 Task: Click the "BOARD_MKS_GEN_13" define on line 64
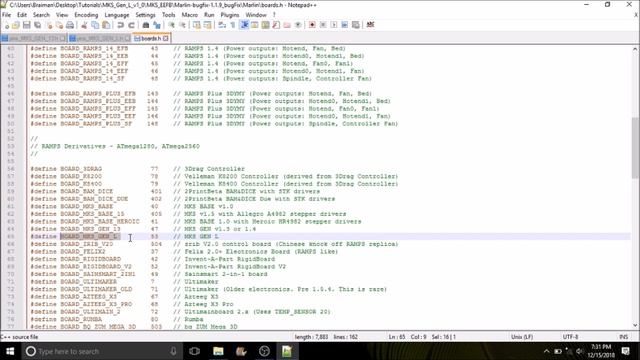(x=90, y=229)
